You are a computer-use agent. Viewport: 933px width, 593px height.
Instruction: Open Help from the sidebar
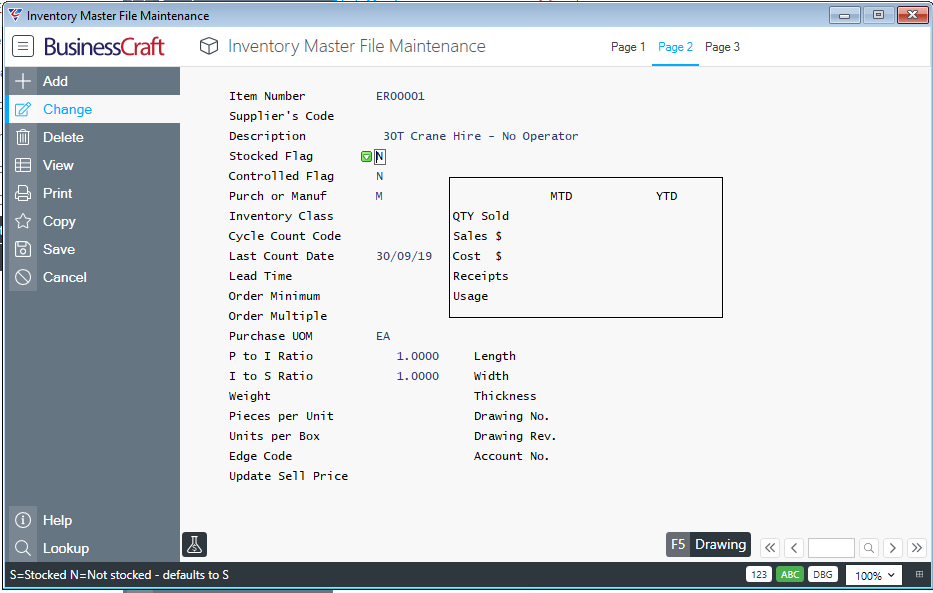click(57, 520)
